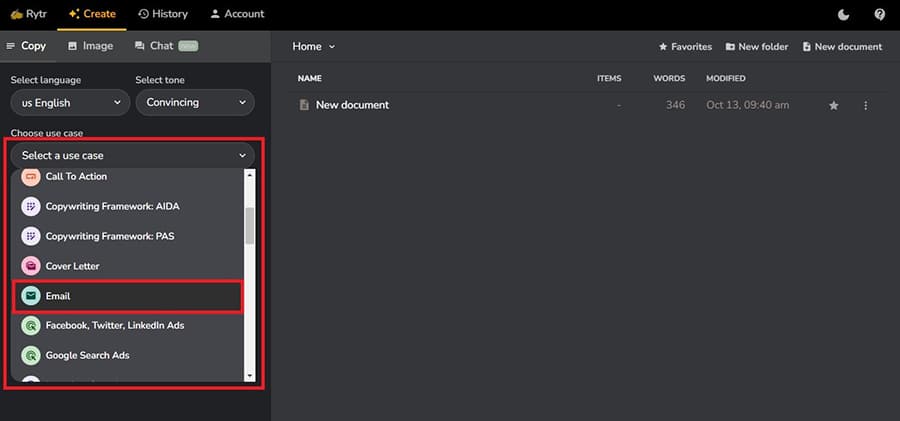Sort by WORDS column header
Screen dimensions: 900x421
coord(669,78)
